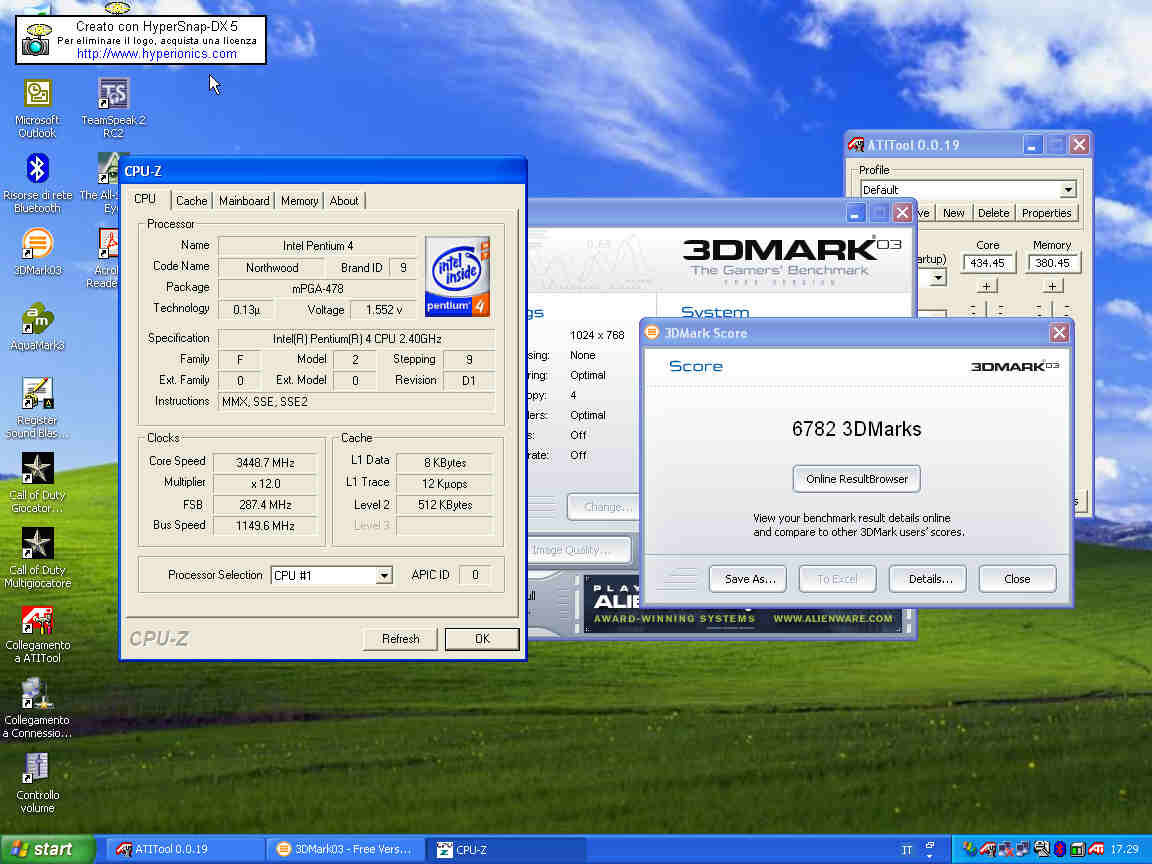Open the Mainboard tab in CPU-Z

point(244,201)
